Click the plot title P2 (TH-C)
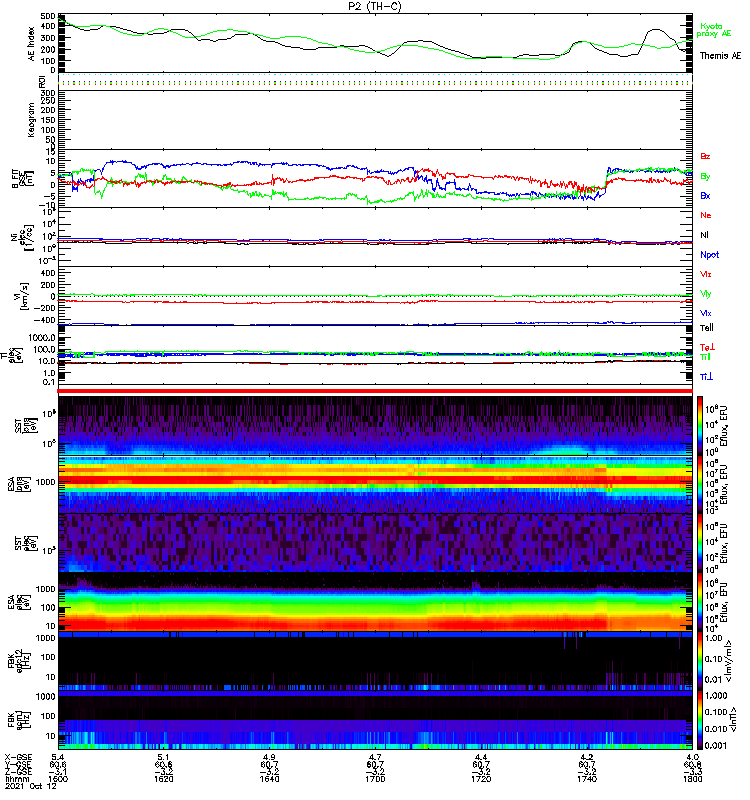Screen dimensions: 750x800 375,6
